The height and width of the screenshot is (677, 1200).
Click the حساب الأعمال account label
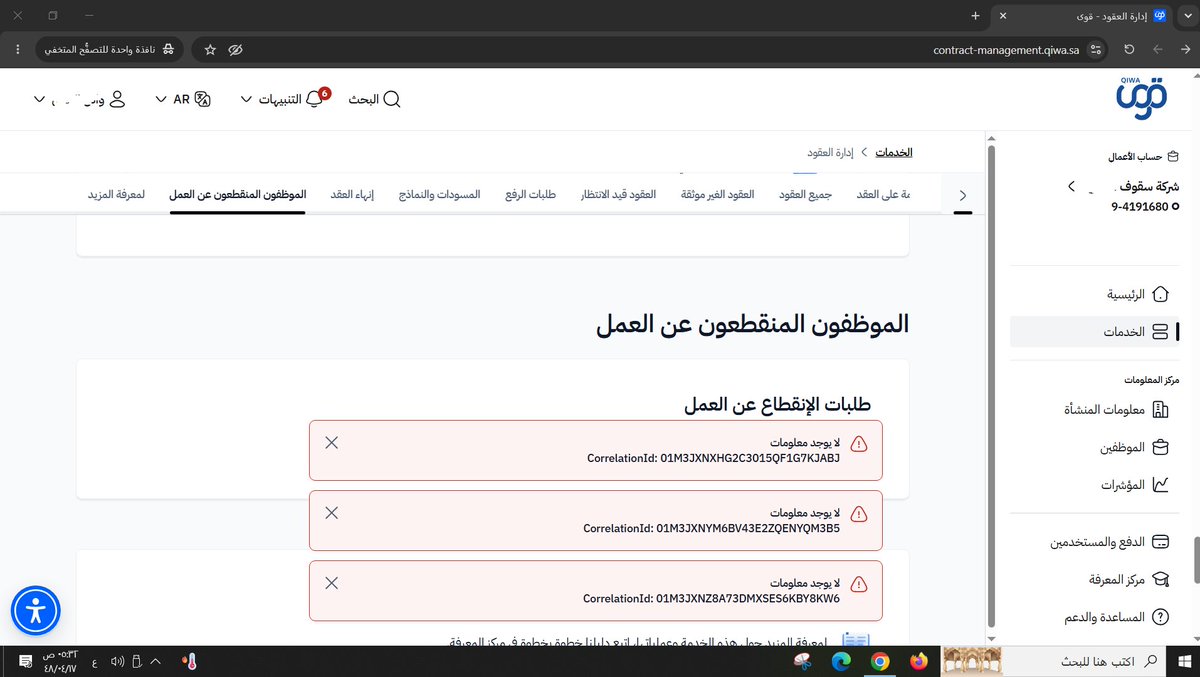pos(1144,157)
